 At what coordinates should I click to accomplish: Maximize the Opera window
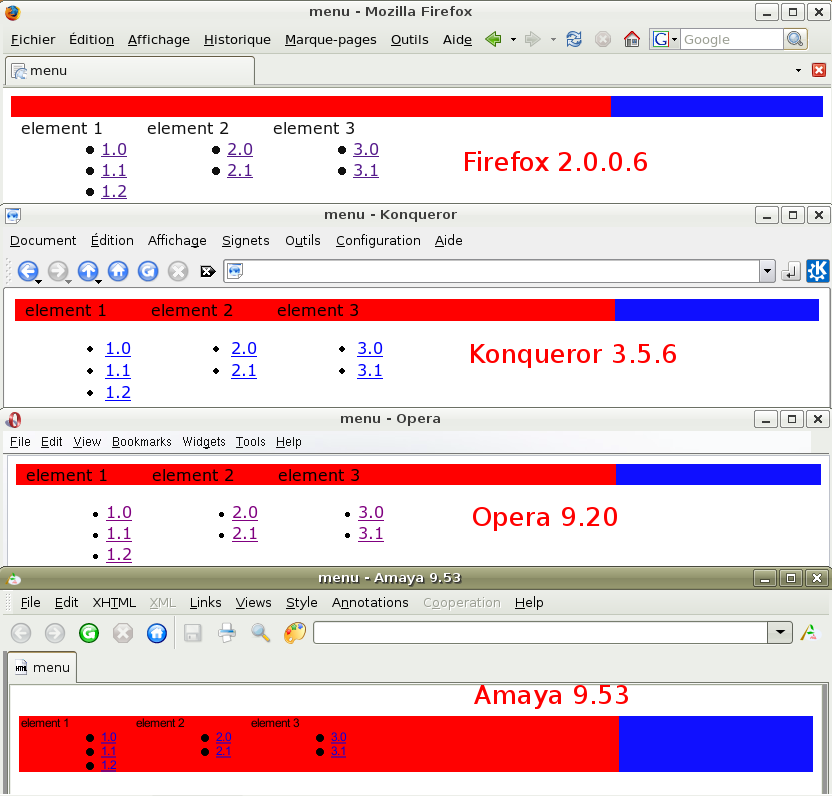(x=792, y=419)
